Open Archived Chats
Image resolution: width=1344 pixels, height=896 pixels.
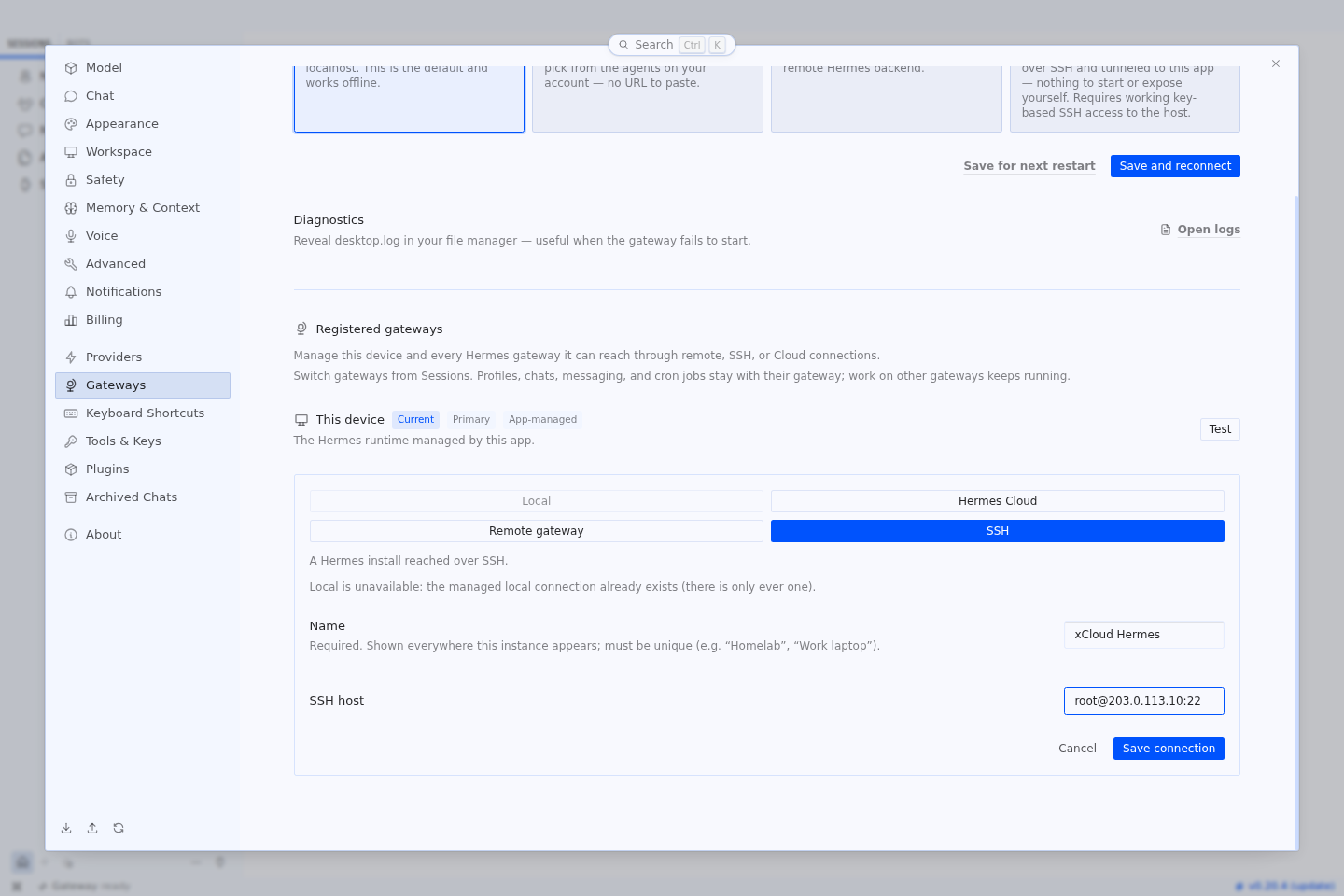(x=143, y=497)
